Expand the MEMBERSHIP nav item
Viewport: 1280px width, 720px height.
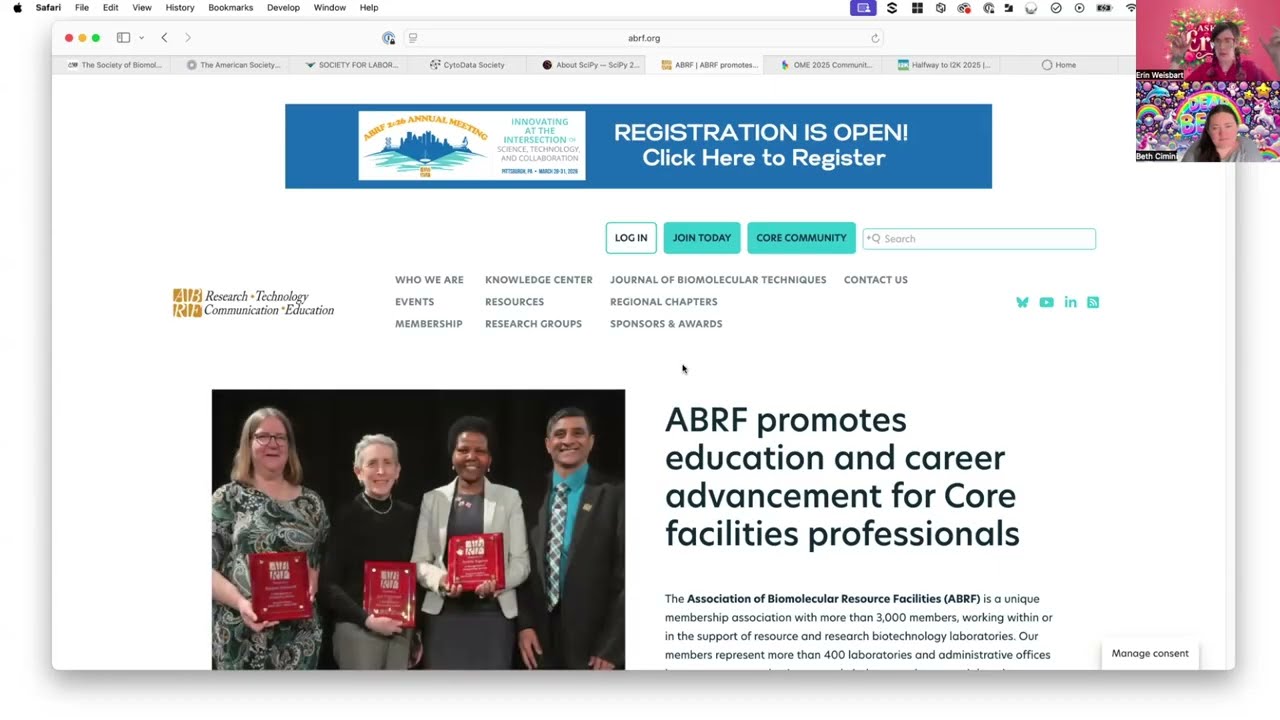(x=429, y=324)
